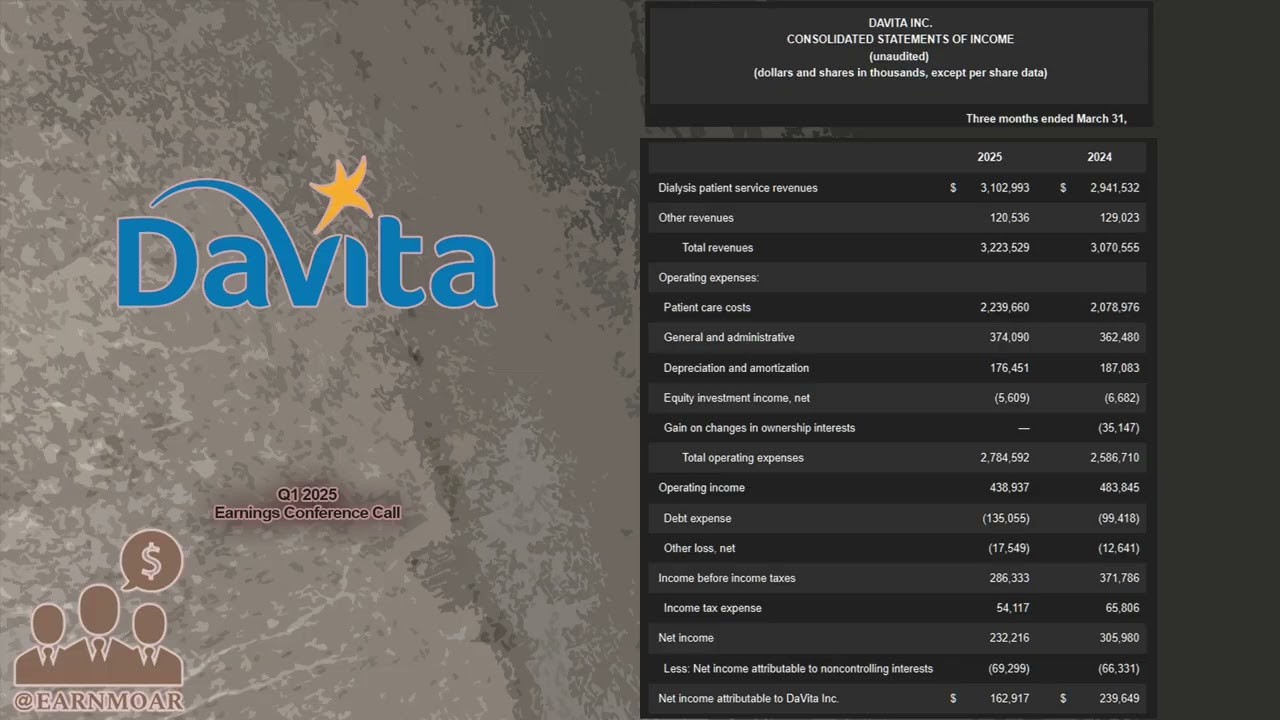Select 'Dialysis patient service revenues' row label

pos(738,188)
